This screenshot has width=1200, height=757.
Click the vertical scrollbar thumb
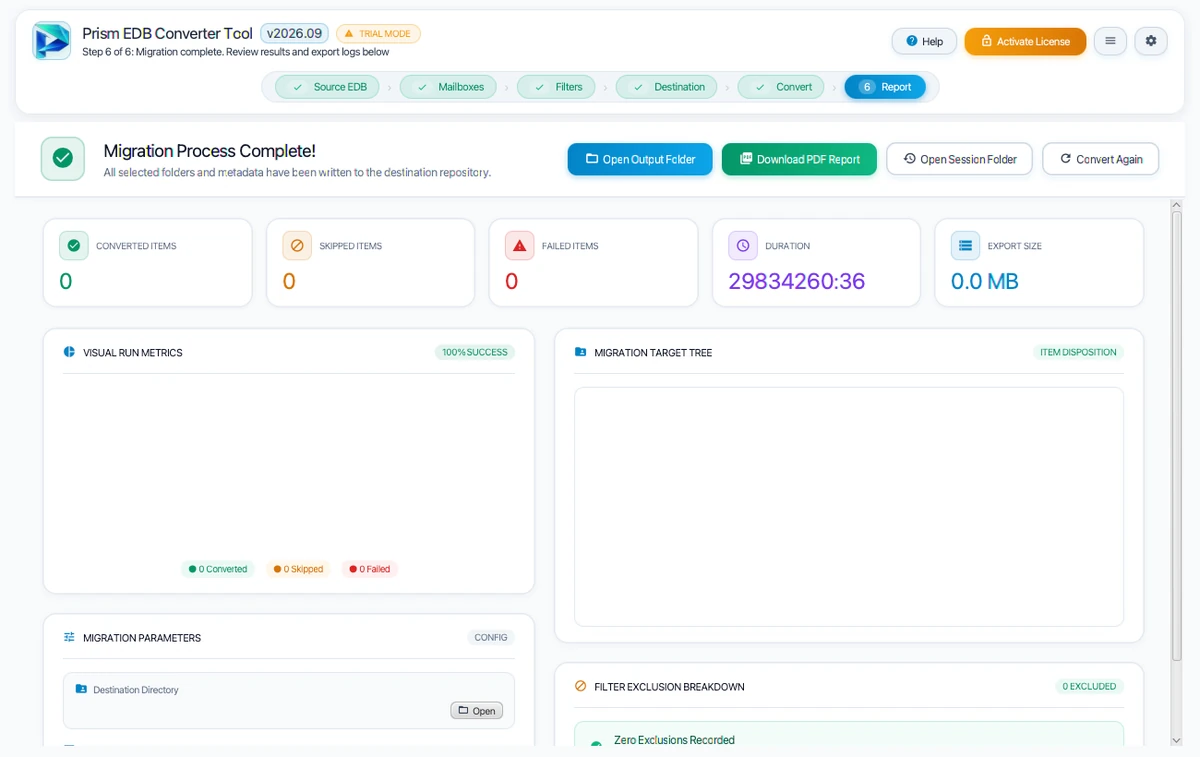coord(1176,436)
